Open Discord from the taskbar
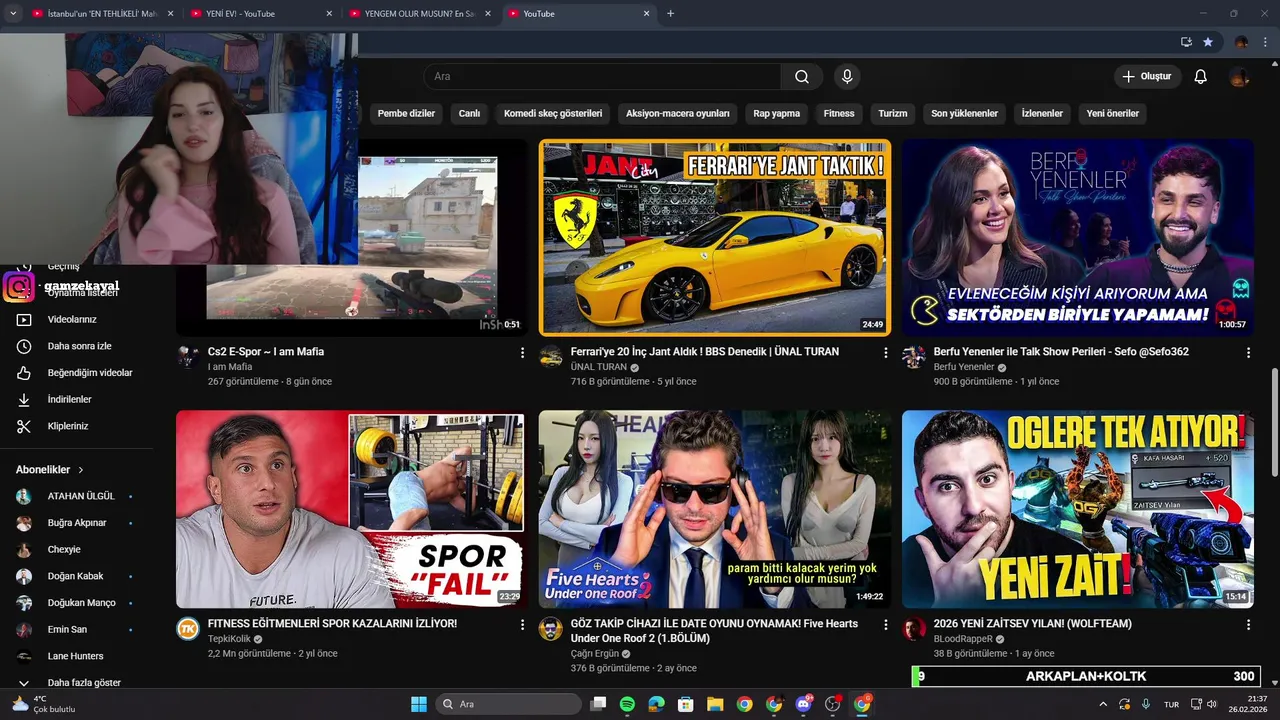The image size is (1280, 720). click(803, 704)
